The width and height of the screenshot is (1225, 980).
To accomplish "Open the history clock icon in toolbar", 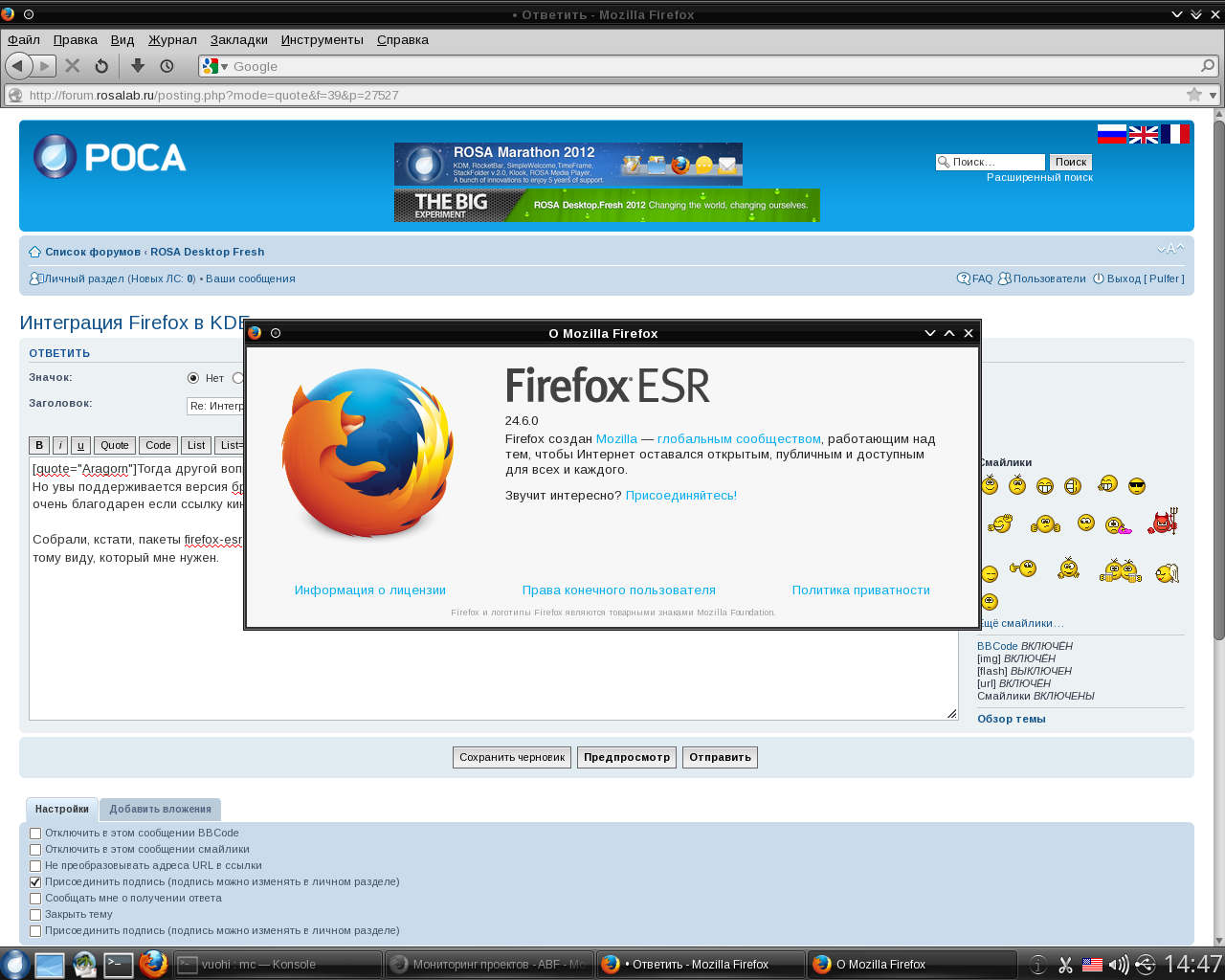I will pyautogui.click(x=167, y=66).
